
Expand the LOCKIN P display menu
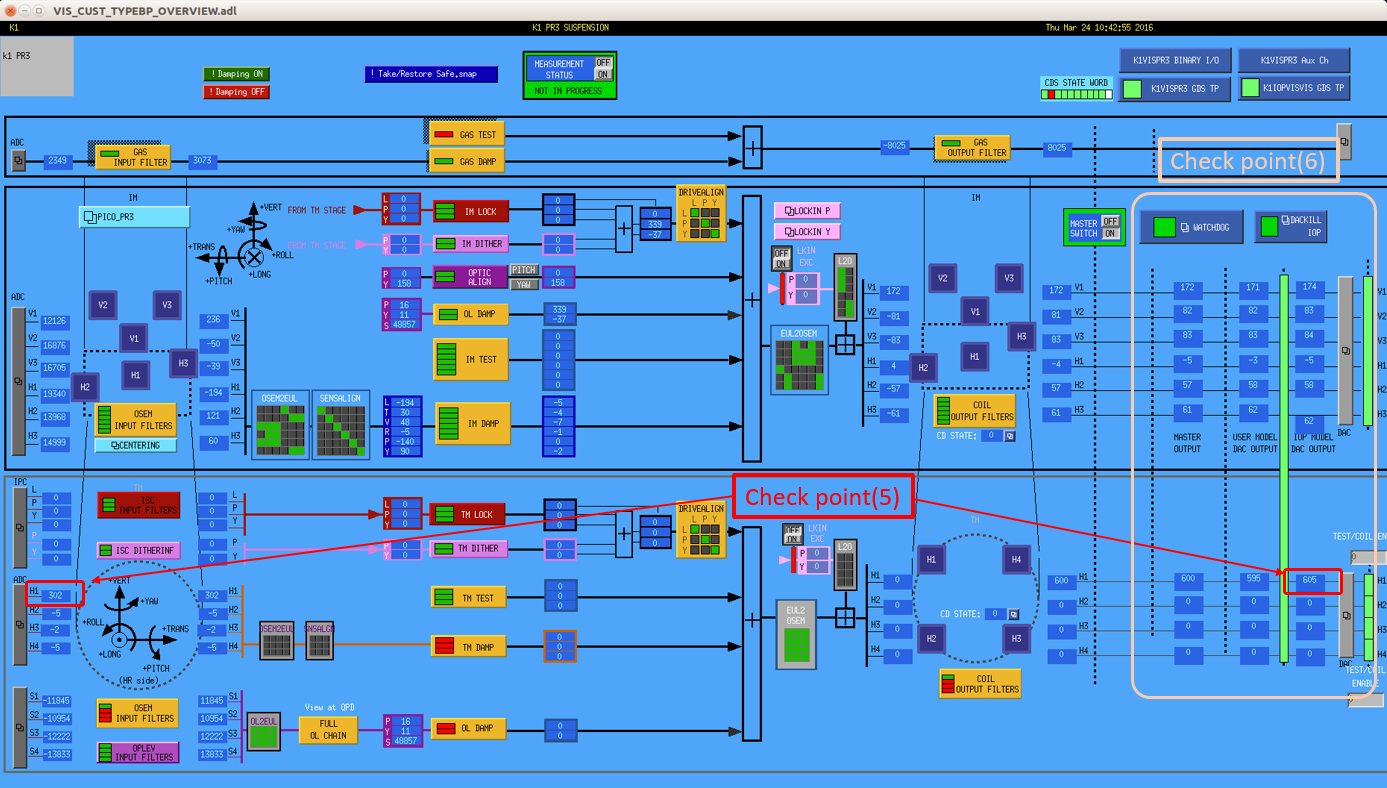tap(807, 211)
